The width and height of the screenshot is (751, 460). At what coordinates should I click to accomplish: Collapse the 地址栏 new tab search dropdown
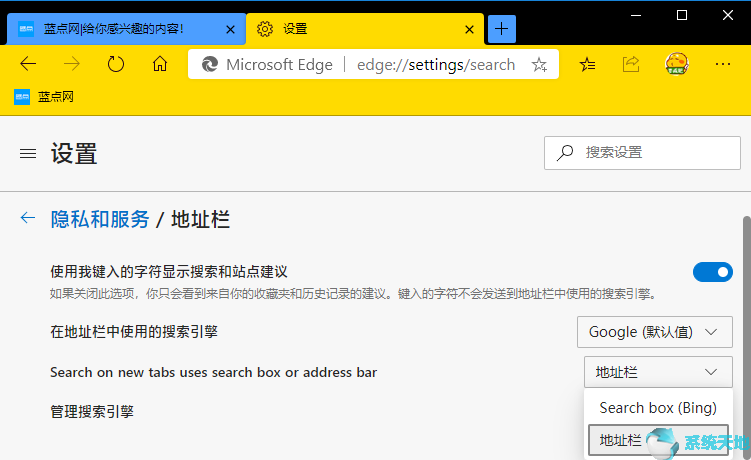tap(658, 372)
